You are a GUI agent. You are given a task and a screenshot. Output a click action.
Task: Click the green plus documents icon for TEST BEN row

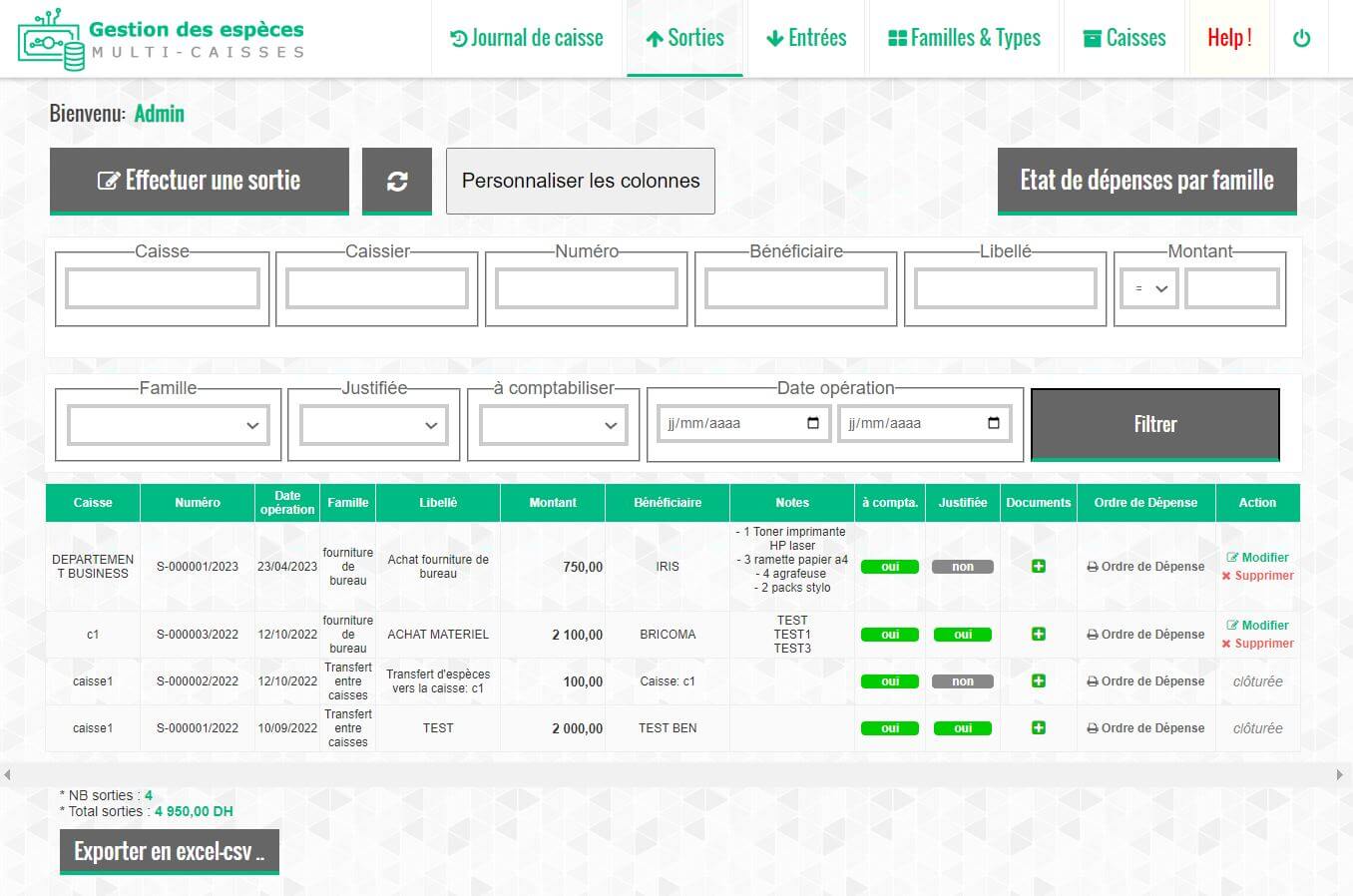1038,728
